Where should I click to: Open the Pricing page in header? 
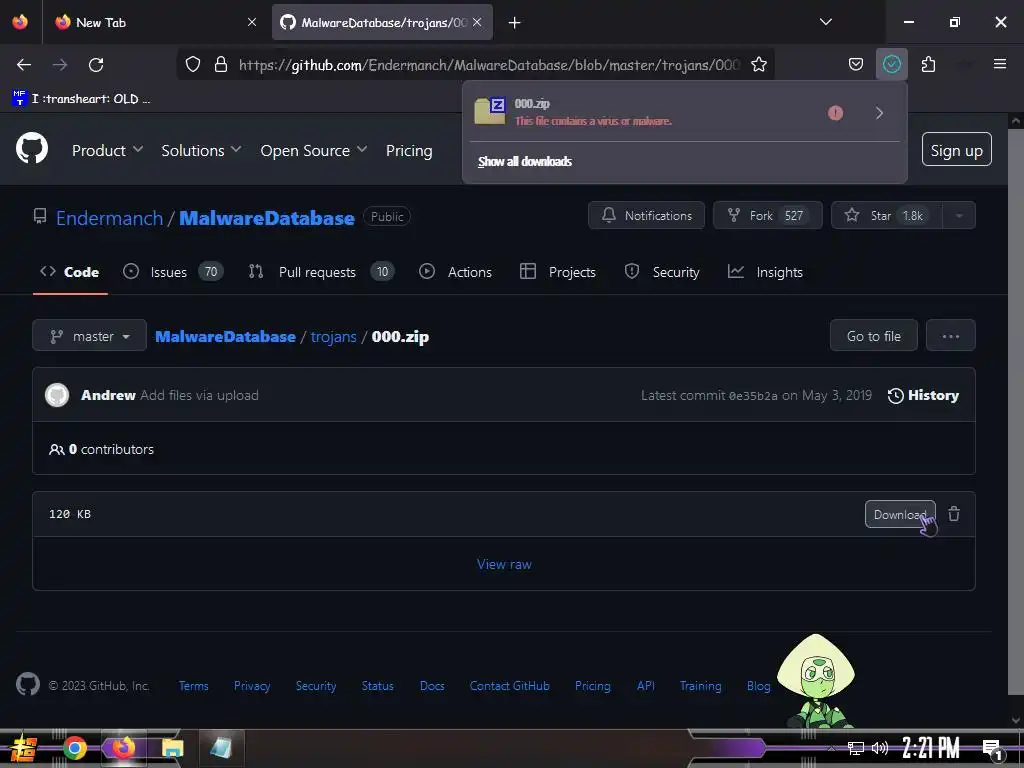point(409,150)
